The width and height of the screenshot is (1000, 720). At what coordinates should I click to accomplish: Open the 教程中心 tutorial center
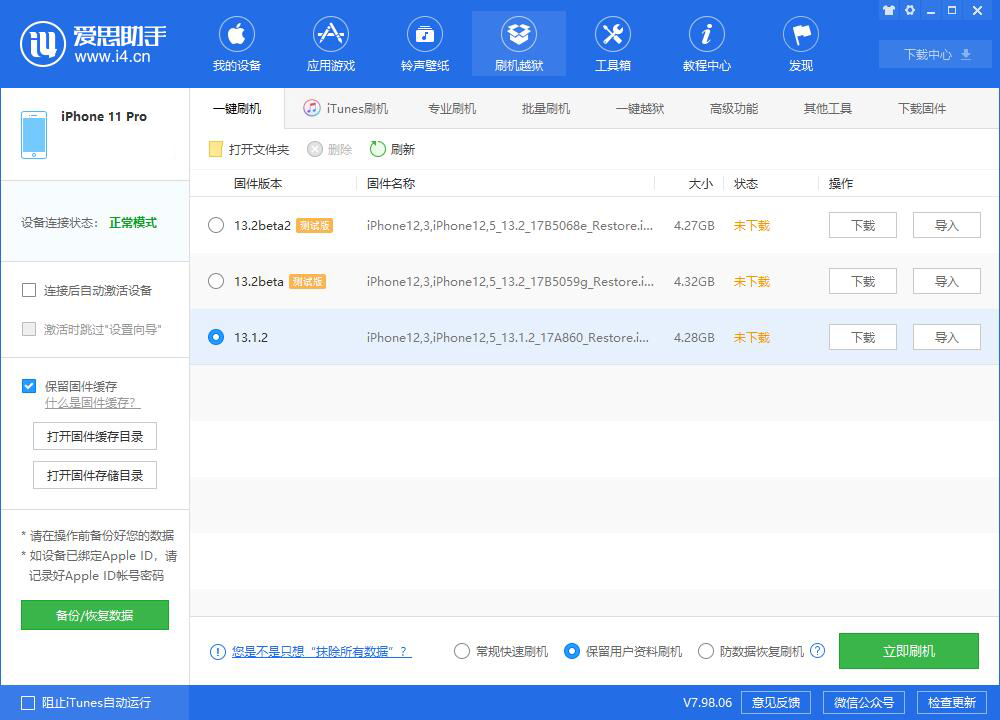706,43
